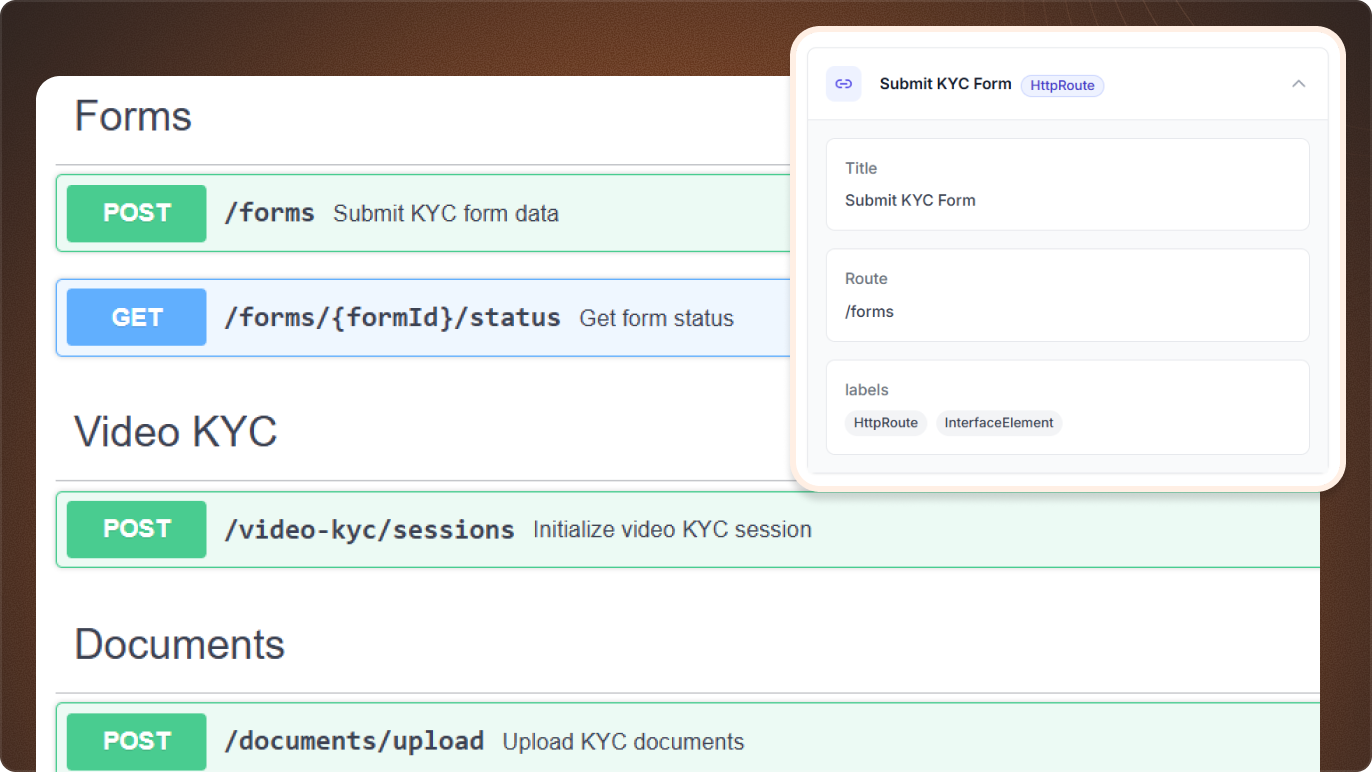1372x772 pixels.
Task: Click the 'Submit KYC form data' description
Action: point(446,214)
